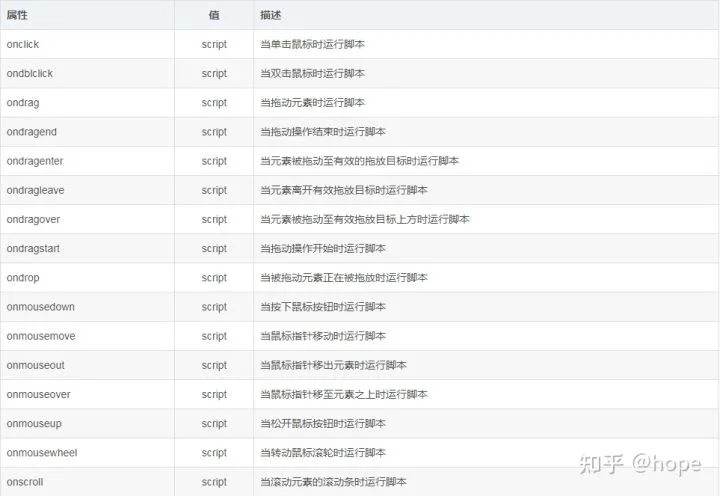Click the ondragenter description text
720x496 pixels.
359,161
